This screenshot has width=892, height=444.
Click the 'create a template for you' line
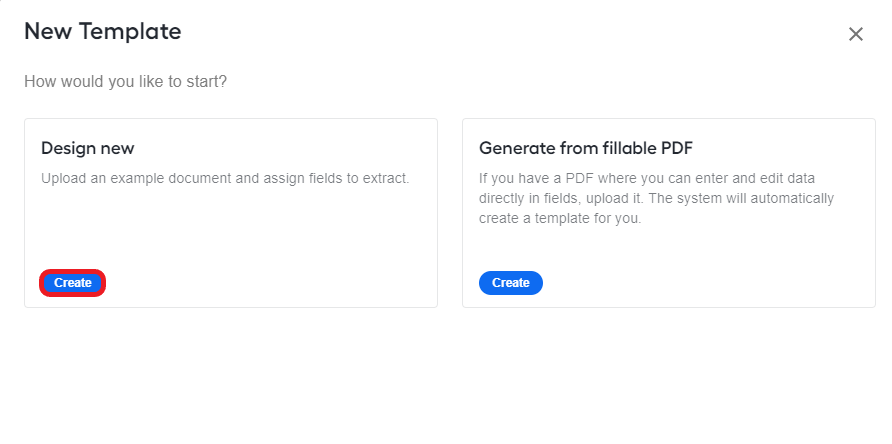click(x=560, y=219)
